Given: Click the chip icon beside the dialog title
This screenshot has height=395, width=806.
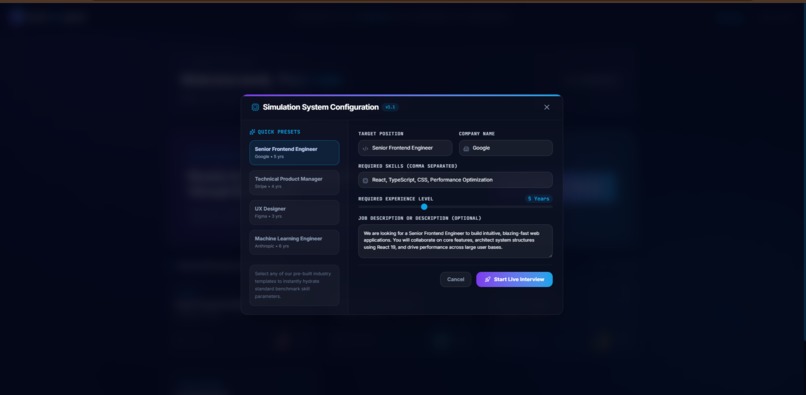Looking at the screenshot, I should coord(255,107).
